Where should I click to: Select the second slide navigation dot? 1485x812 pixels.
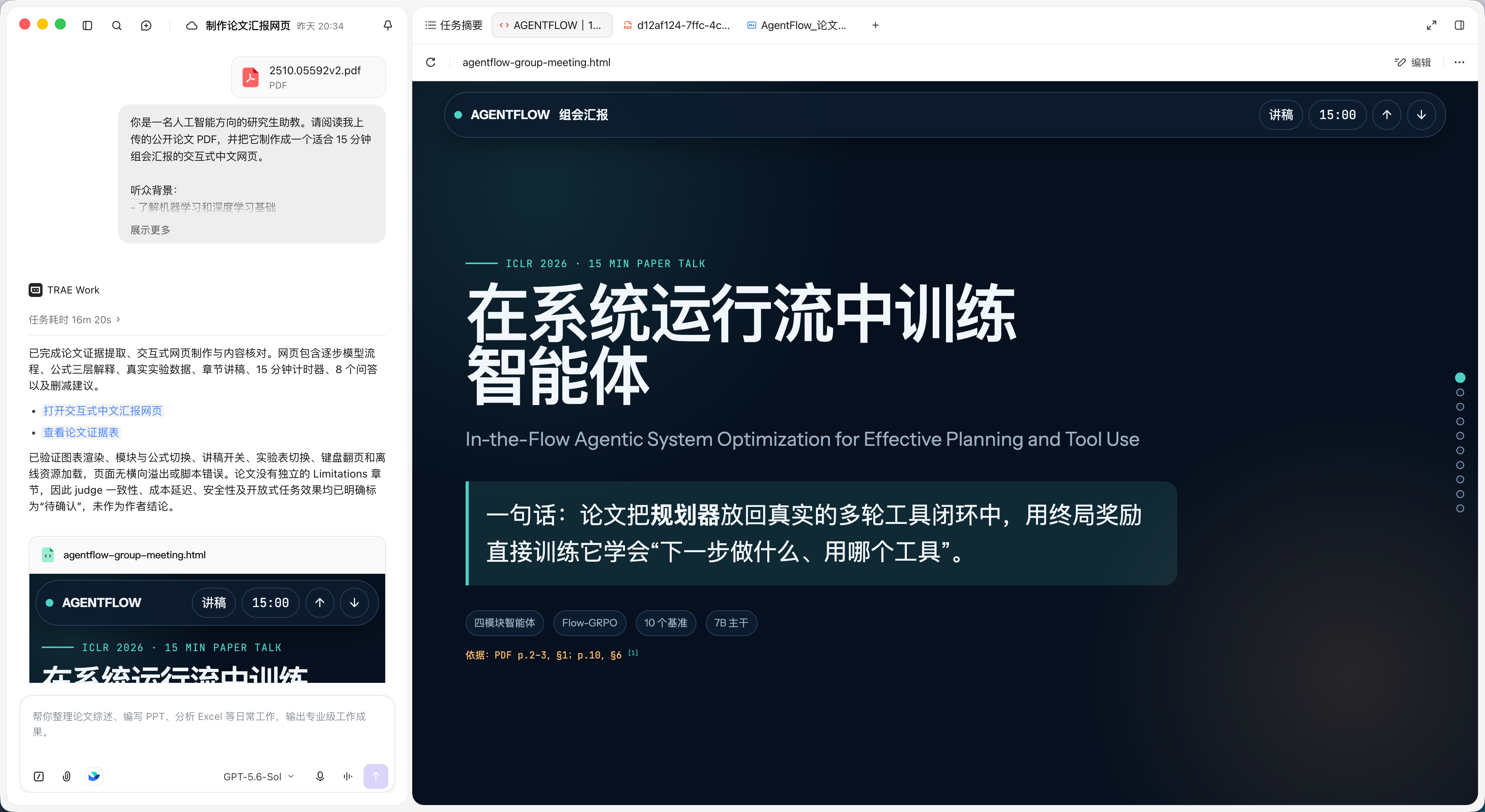(x=1459, y=392)
